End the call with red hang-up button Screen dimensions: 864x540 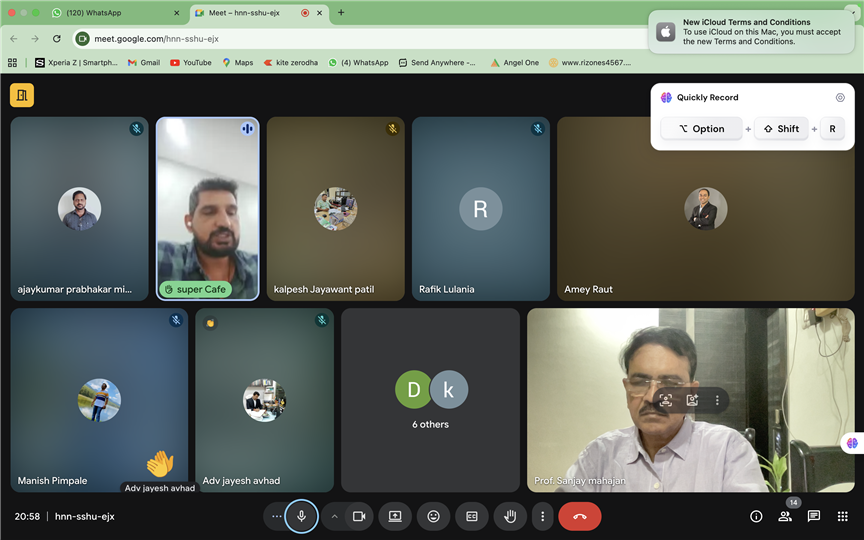[580, 516]
